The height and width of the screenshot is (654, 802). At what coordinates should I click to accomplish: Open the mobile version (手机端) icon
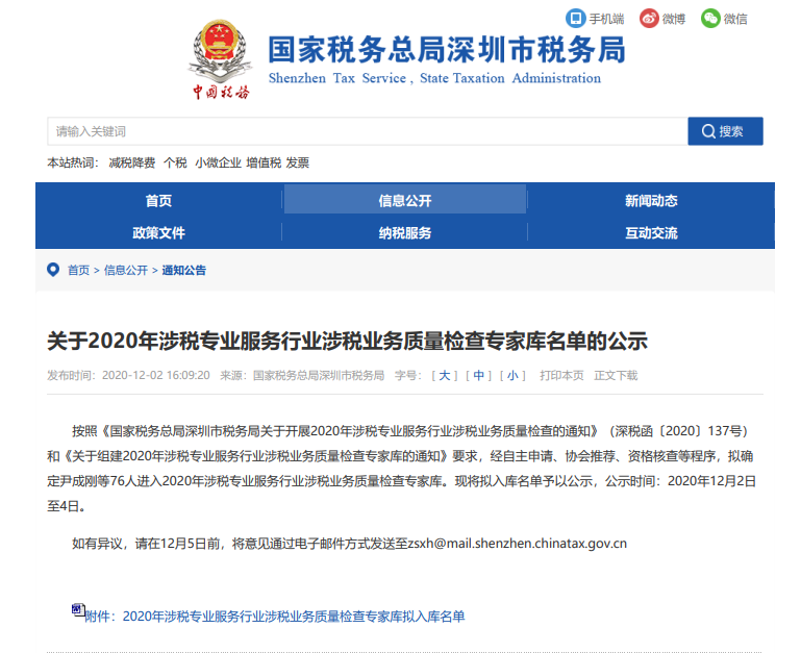575,18
